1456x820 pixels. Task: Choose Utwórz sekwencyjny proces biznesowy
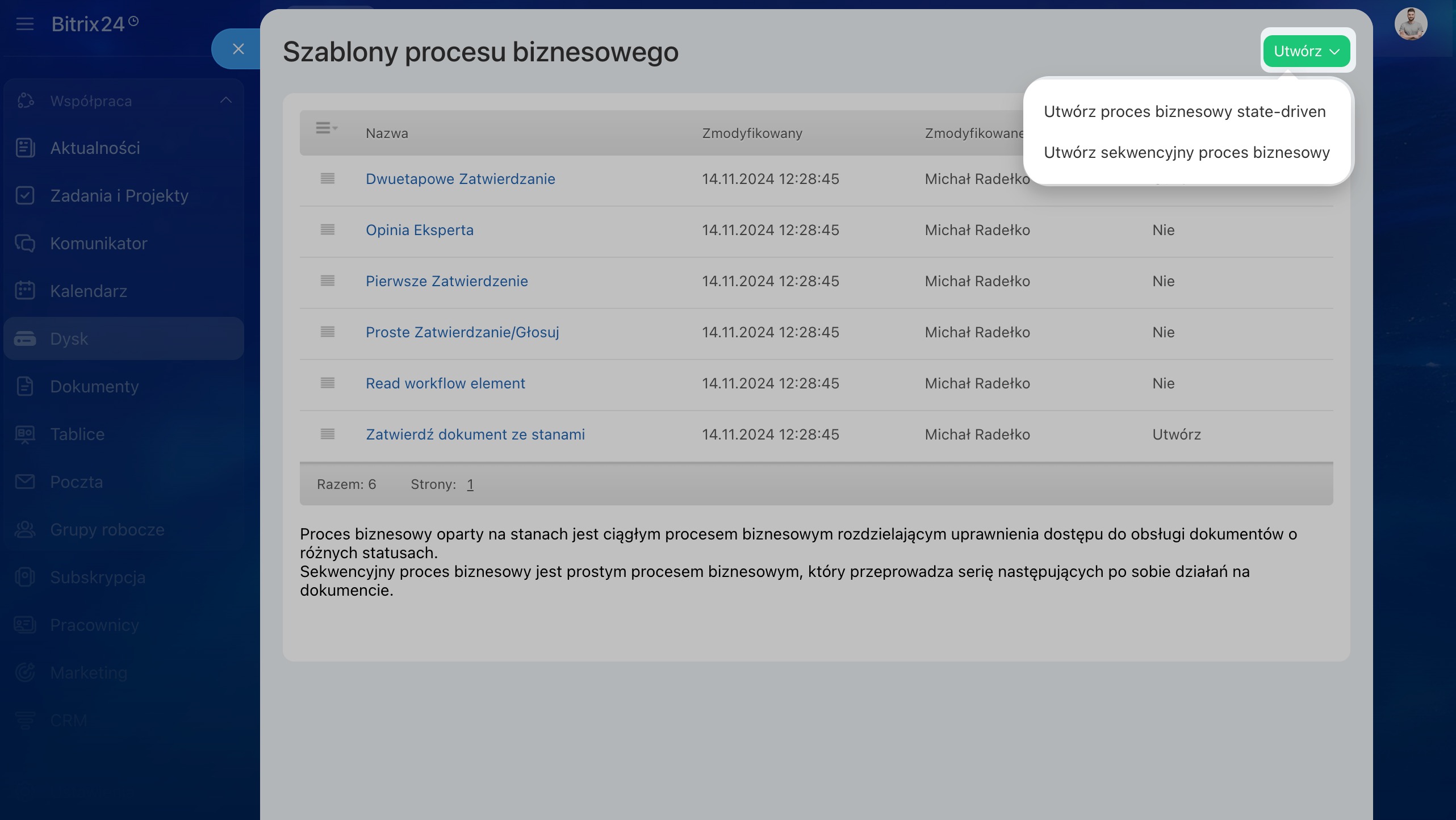point(1187,153)
